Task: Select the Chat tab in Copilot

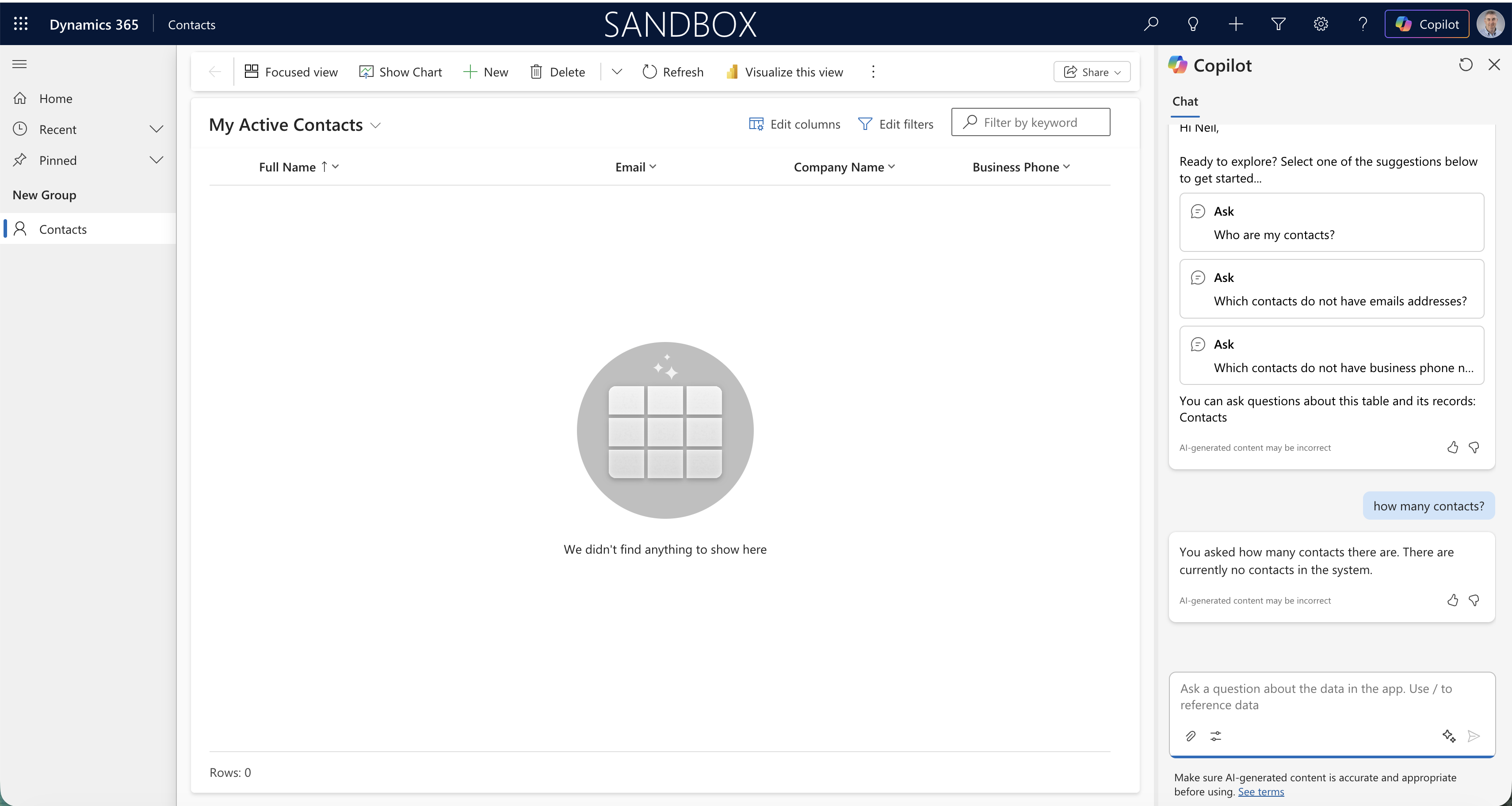Action: [x=1185, y=102]
